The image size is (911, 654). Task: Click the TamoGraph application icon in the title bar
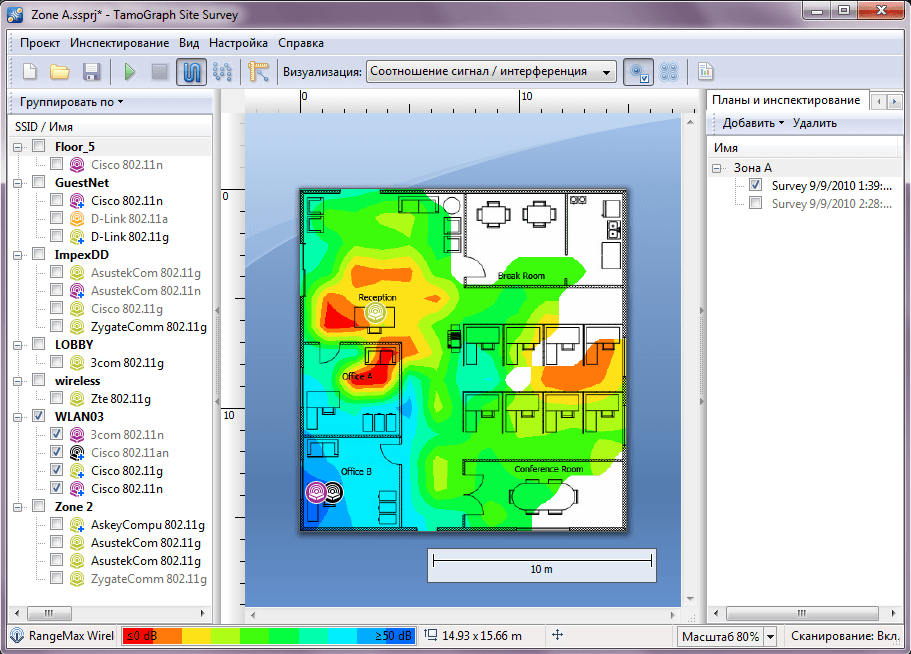16,15
